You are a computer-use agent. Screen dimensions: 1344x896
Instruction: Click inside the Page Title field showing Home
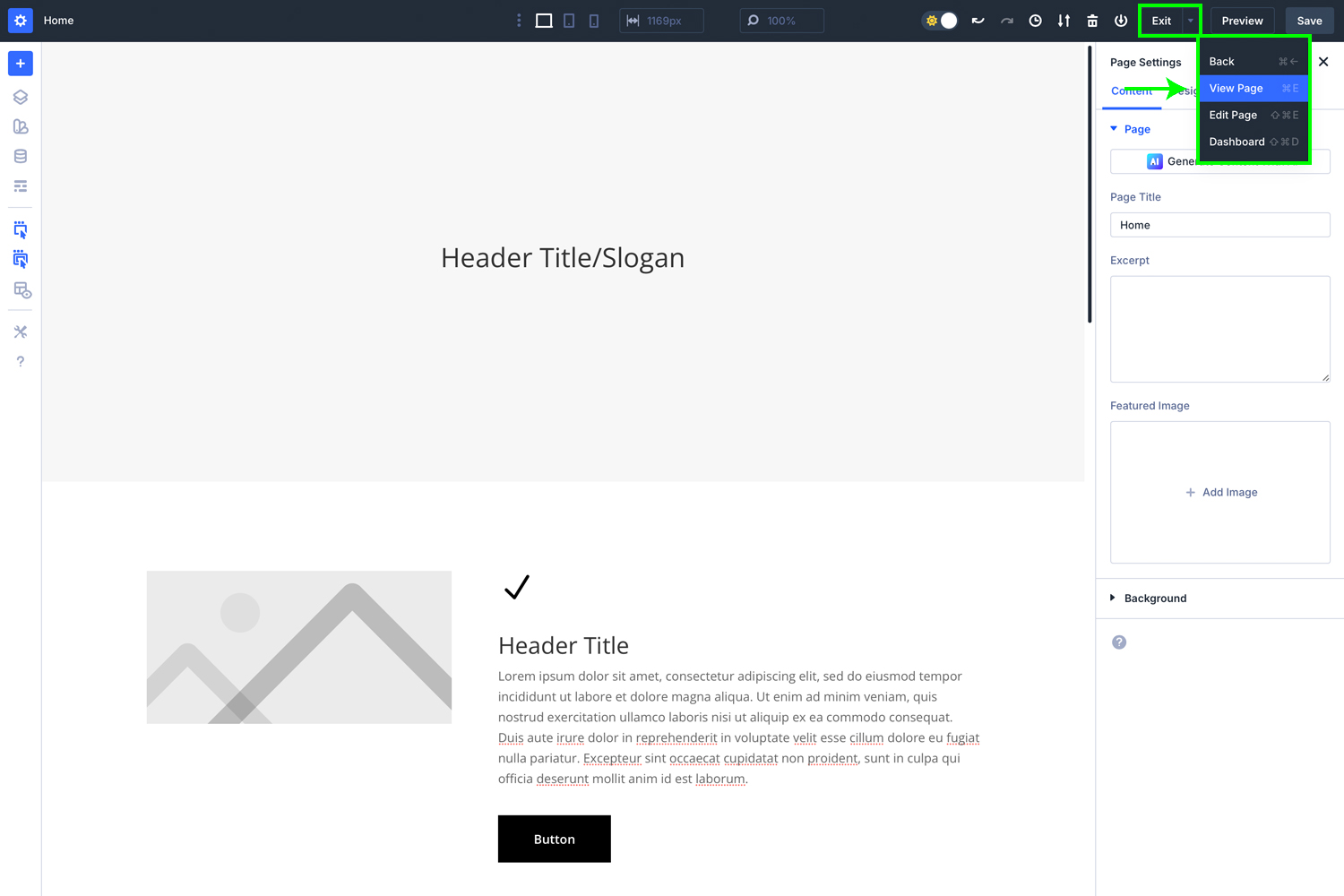[1219, 224]
